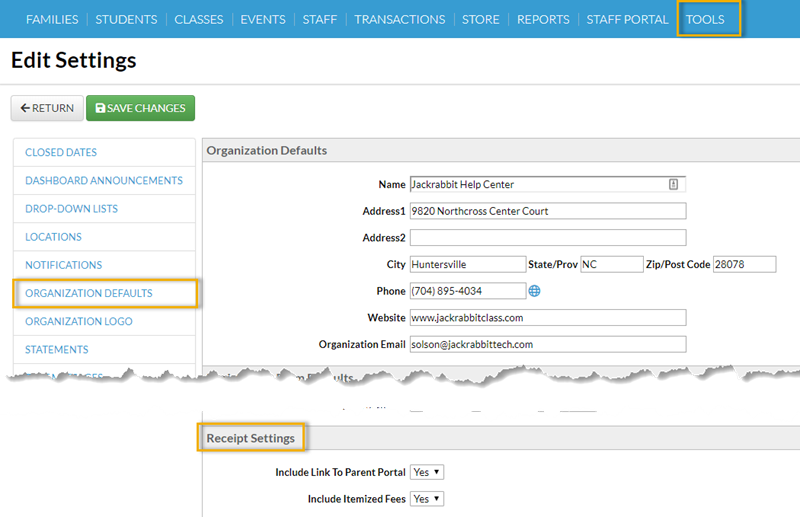The height and width of the screenshot is (517, 800).
Task: Open Locations settings
Action: click(104, 237)
